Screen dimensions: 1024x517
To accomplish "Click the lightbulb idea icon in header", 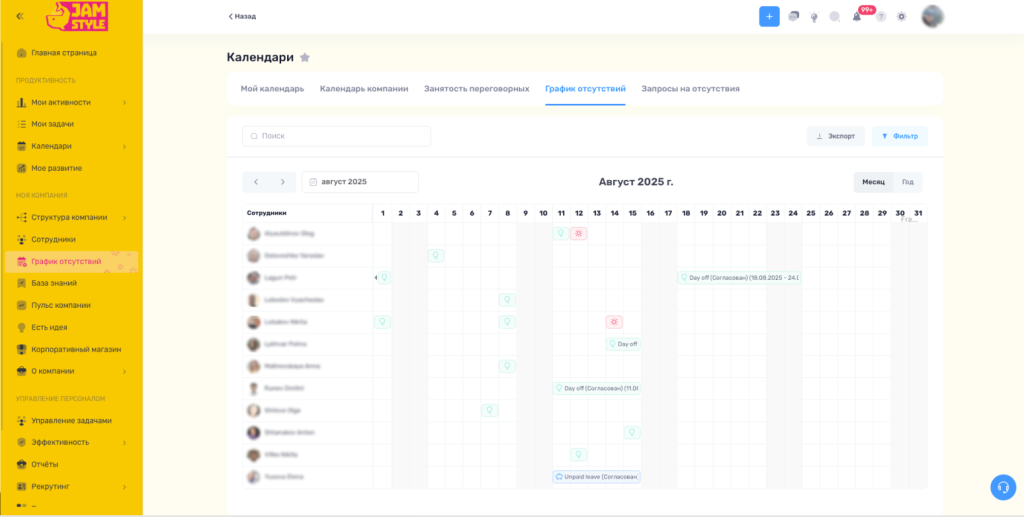I will pyautogui.click(x=814, y=17).
